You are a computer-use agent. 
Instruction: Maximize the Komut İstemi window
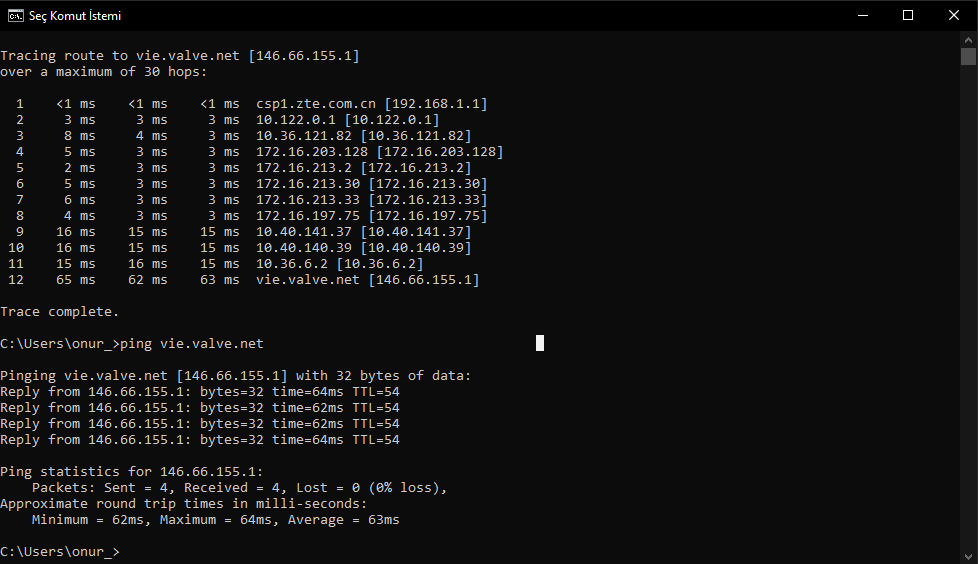click(x=908, y=15)
